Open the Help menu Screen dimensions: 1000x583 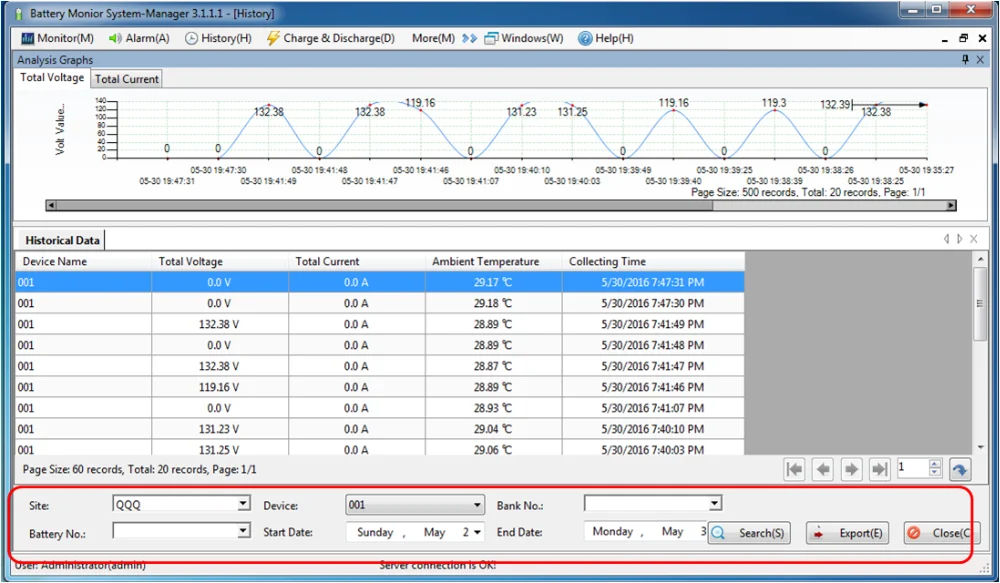pos(605,38)
